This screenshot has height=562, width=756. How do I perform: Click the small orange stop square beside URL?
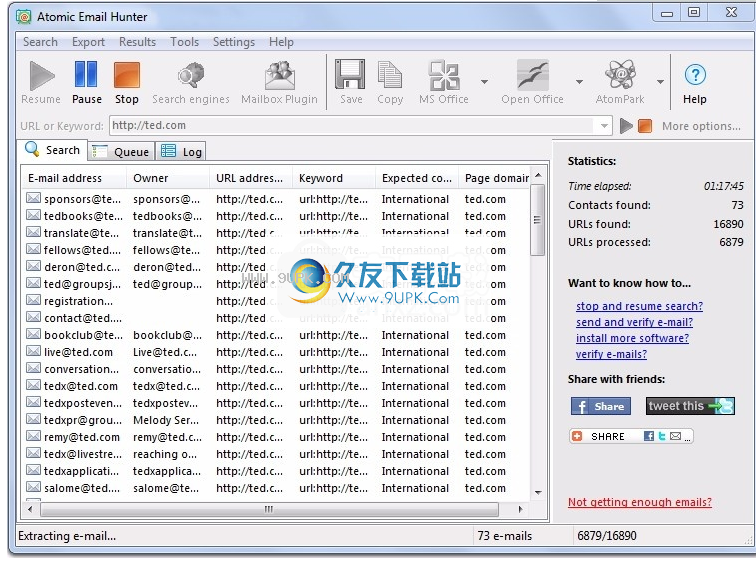click(x=645, y=126)
